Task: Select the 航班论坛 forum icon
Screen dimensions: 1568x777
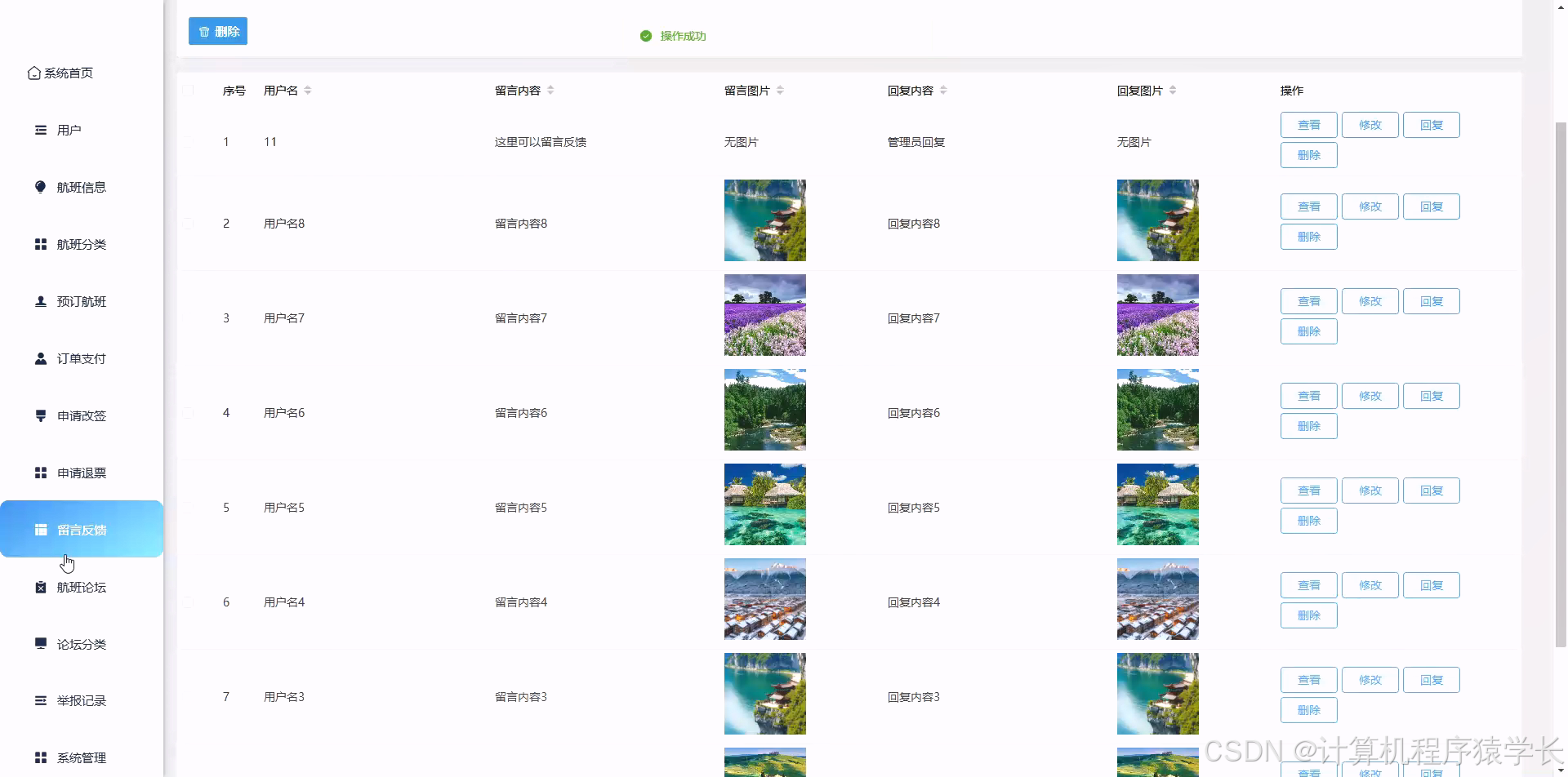Action: pos(40,586)
